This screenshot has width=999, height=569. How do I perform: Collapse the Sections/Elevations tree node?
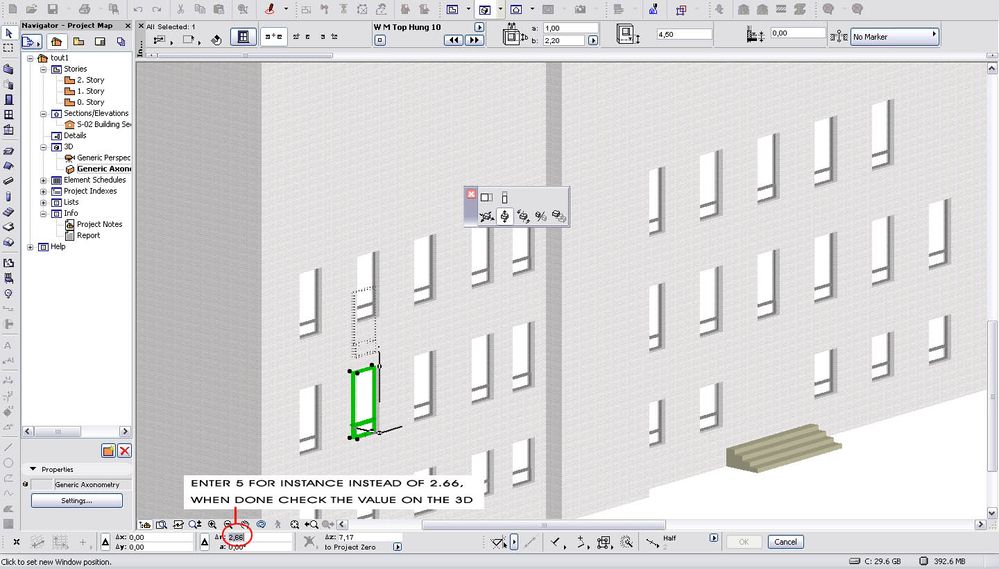tap(43, 113)
